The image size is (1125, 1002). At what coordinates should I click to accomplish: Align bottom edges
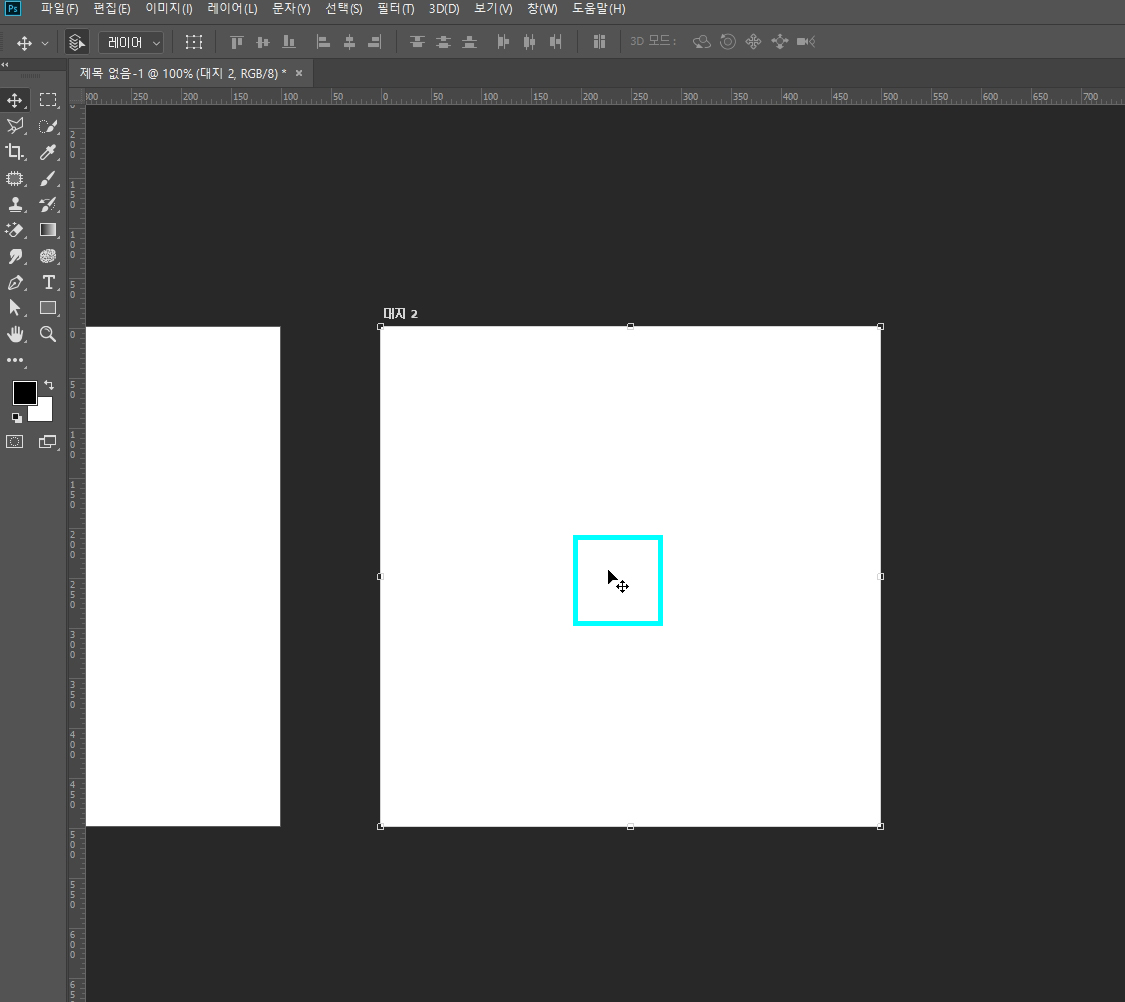(x=289, y=42)
